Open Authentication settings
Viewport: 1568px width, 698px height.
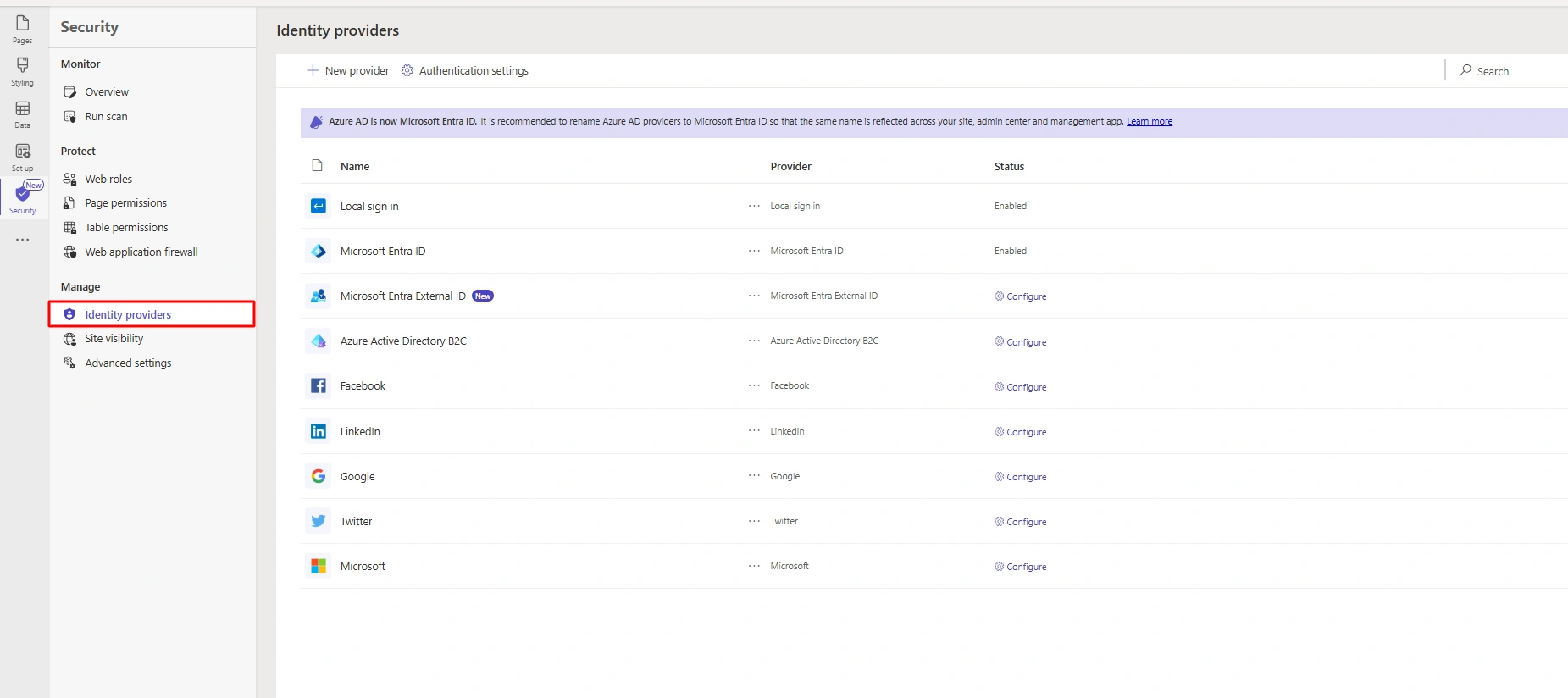[x=465, y=70]
